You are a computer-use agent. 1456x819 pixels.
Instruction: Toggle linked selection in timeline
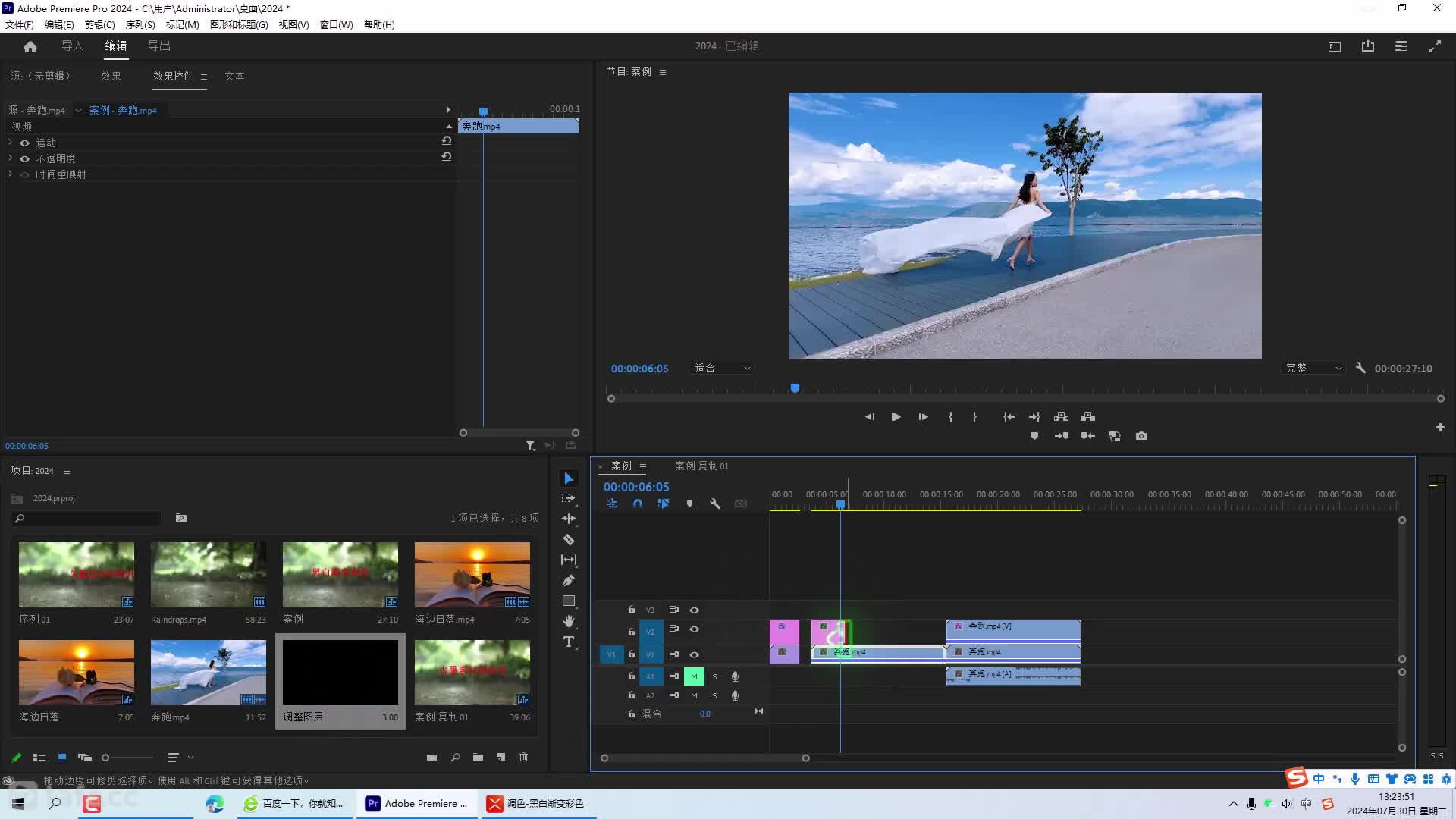[x=664, y=504]
